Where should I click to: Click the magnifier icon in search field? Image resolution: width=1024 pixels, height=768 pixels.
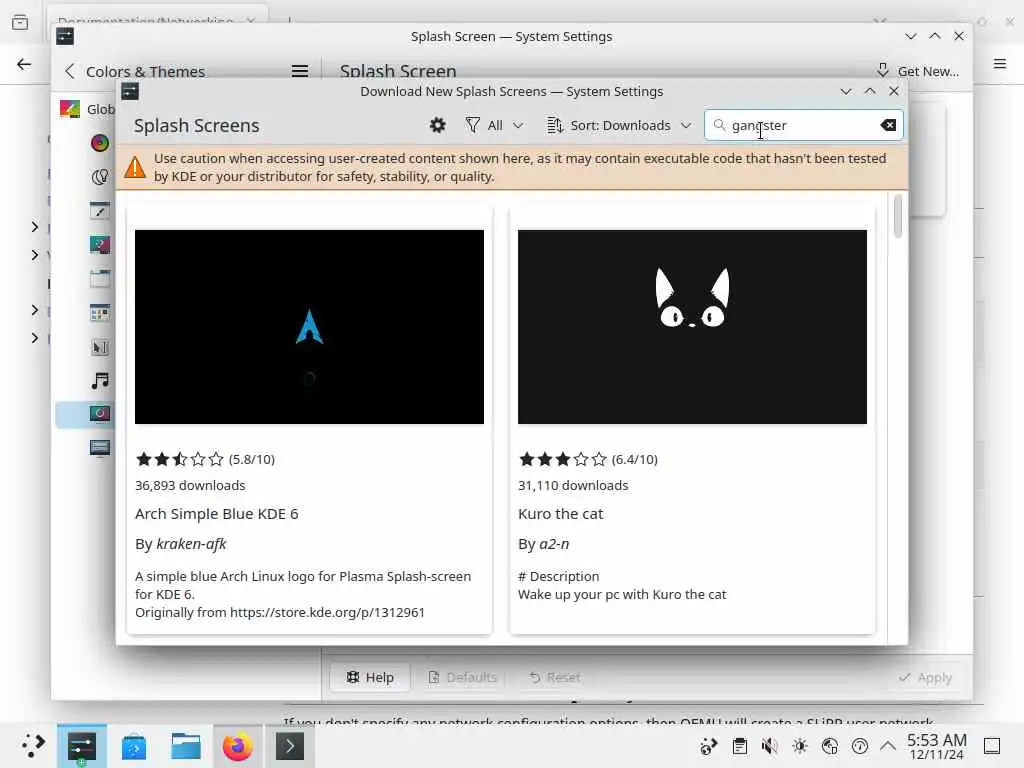[719, 125]
